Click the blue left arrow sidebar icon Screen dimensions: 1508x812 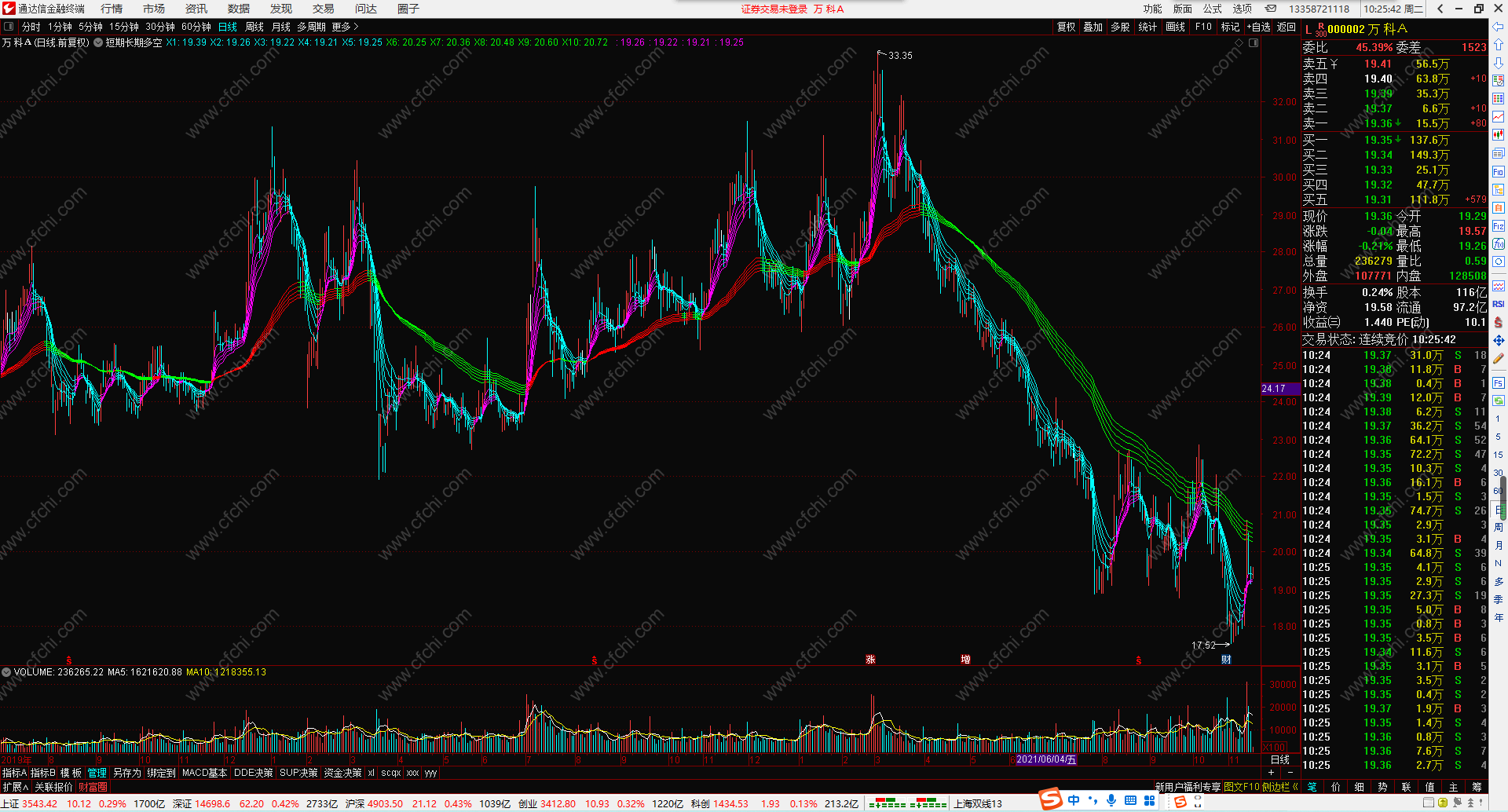point(1499,26)
